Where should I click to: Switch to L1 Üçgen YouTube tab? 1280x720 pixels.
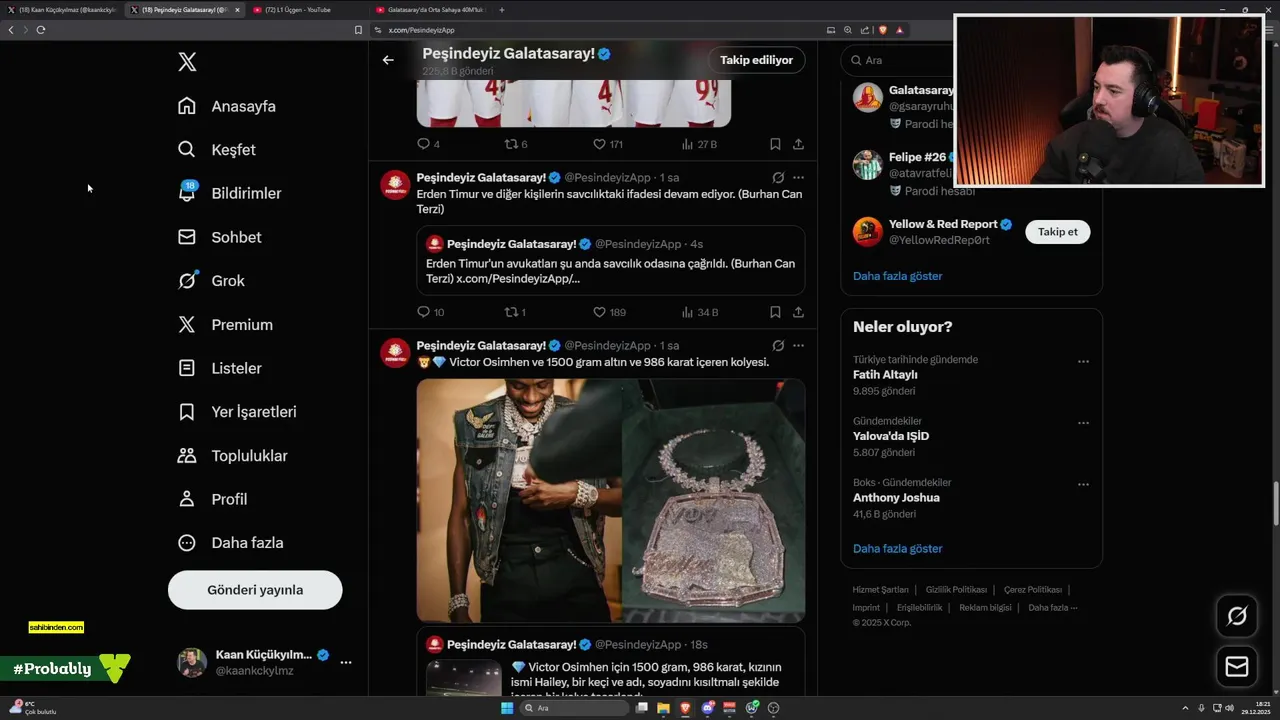305,10
